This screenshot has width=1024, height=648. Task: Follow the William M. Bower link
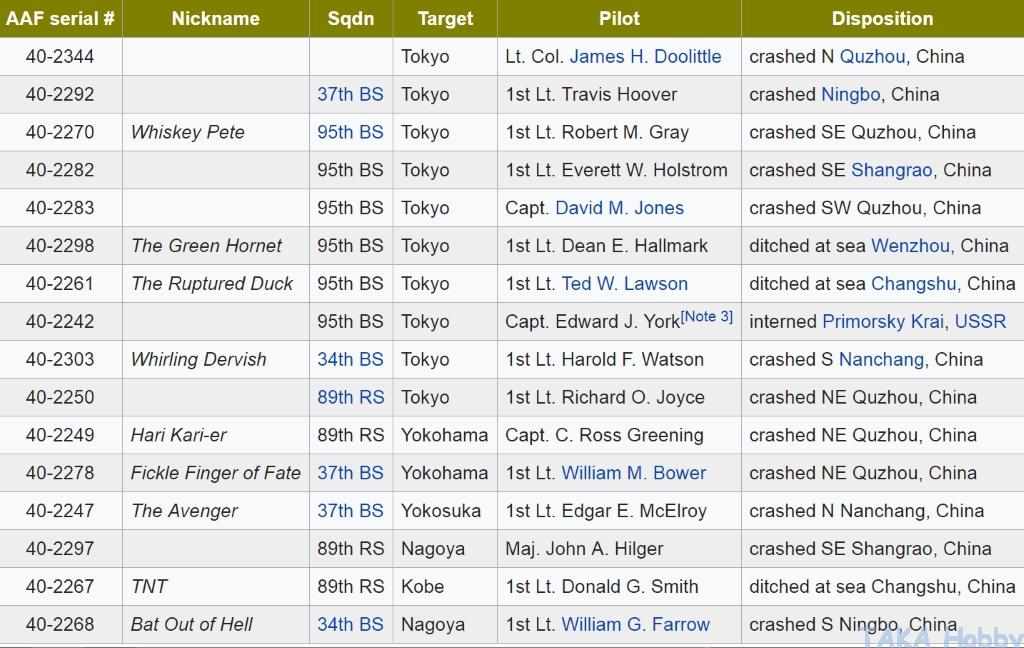(x=634, y=473)
